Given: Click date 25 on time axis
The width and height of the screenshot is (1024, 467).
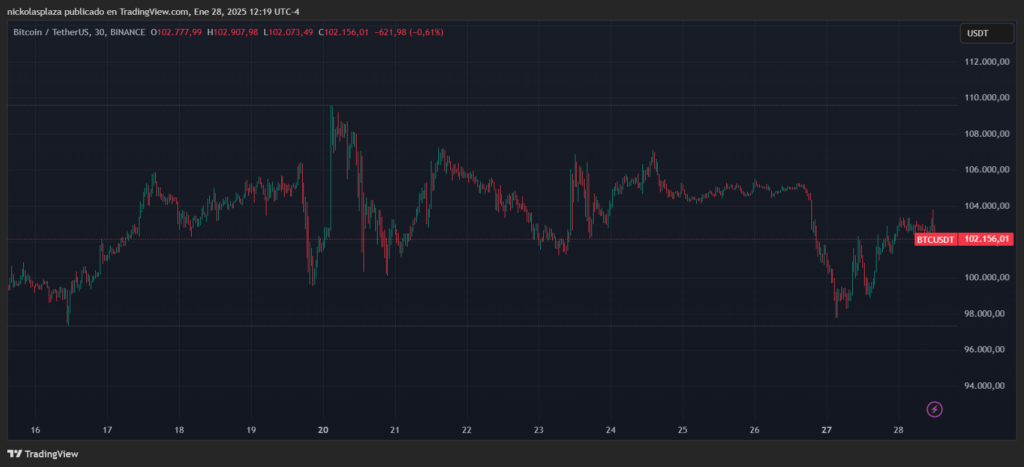Looking at the screenshot, I should 682,430.
